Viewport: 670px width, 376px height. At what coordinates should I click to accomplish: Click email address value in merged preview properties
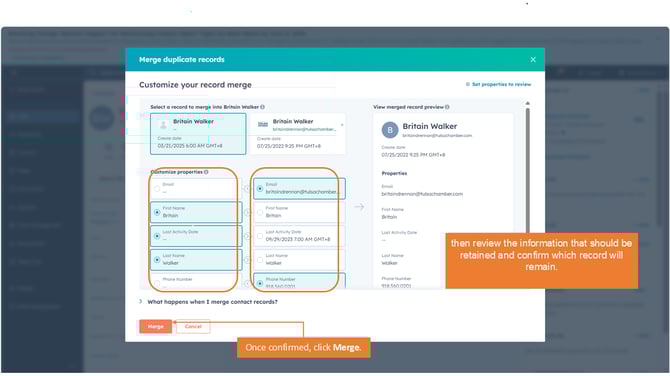422,194
